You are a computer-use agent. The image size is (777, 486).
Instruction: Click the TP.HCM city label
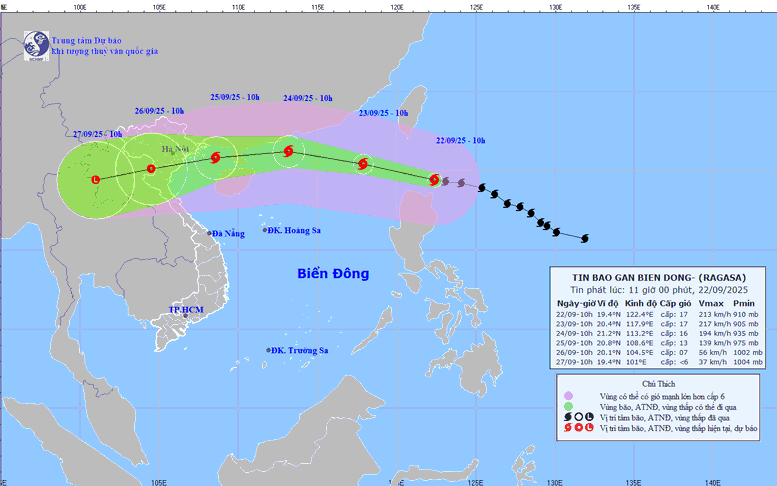point(186,310)
